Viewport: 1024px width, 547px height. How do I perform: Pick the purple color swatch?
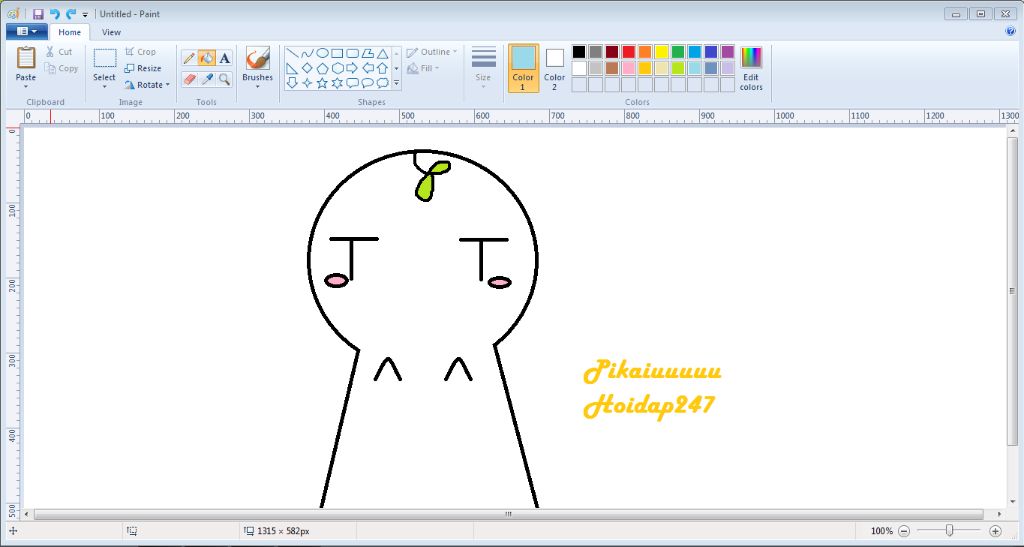point(728,52)
